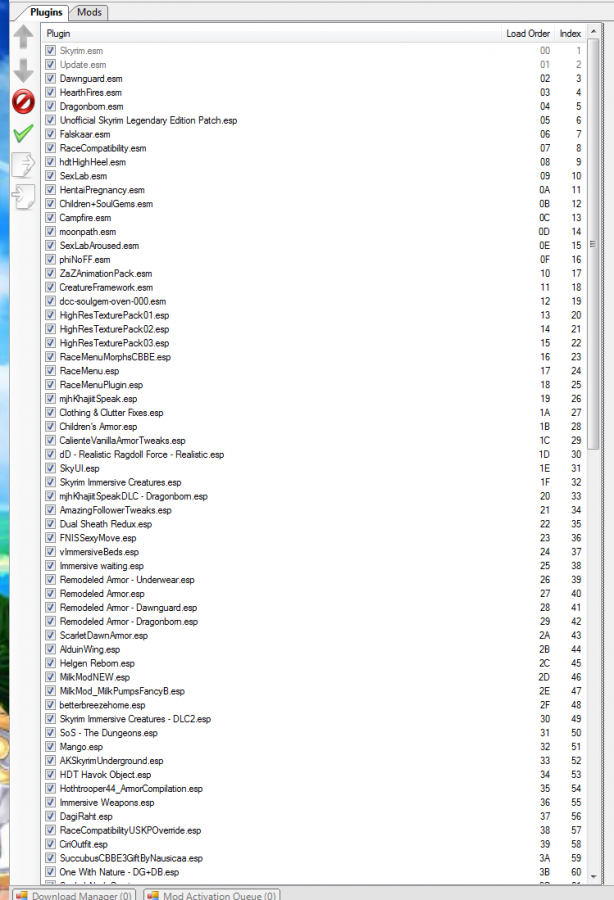Select Skyrim Immersive Creatures.esp row
614x900 pixels.
[314, 482]
